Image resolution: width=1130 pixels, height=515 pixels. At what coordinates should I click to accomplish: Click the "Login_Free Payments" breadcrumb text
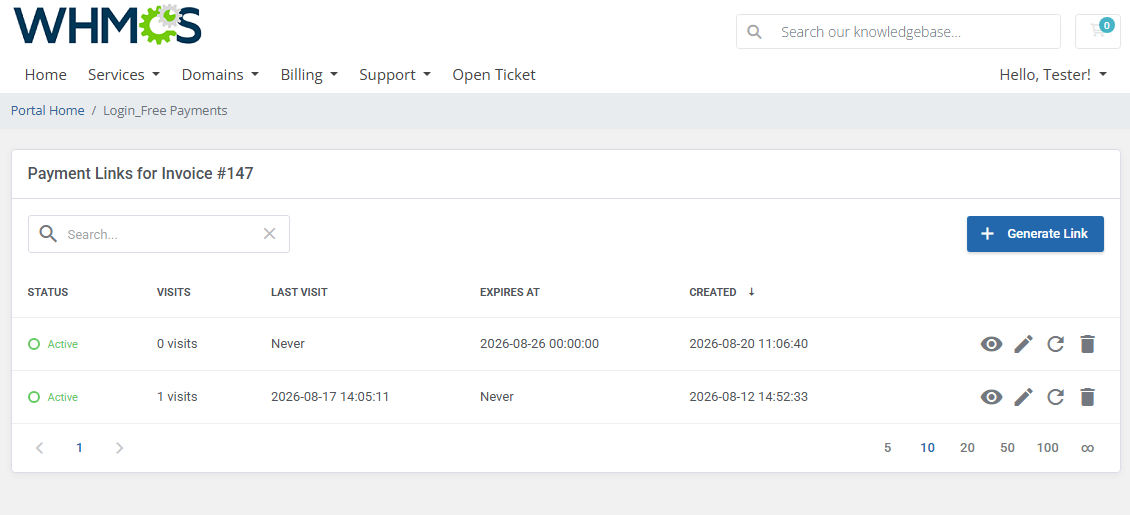click(165, 110)
